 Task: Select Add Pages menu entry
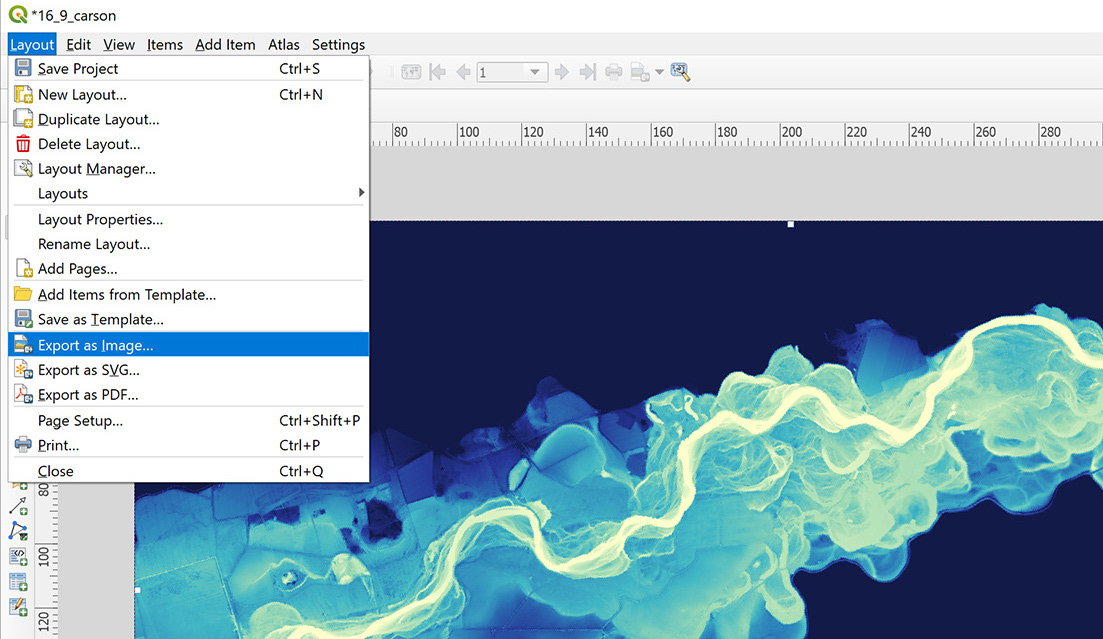coord(189,269)
